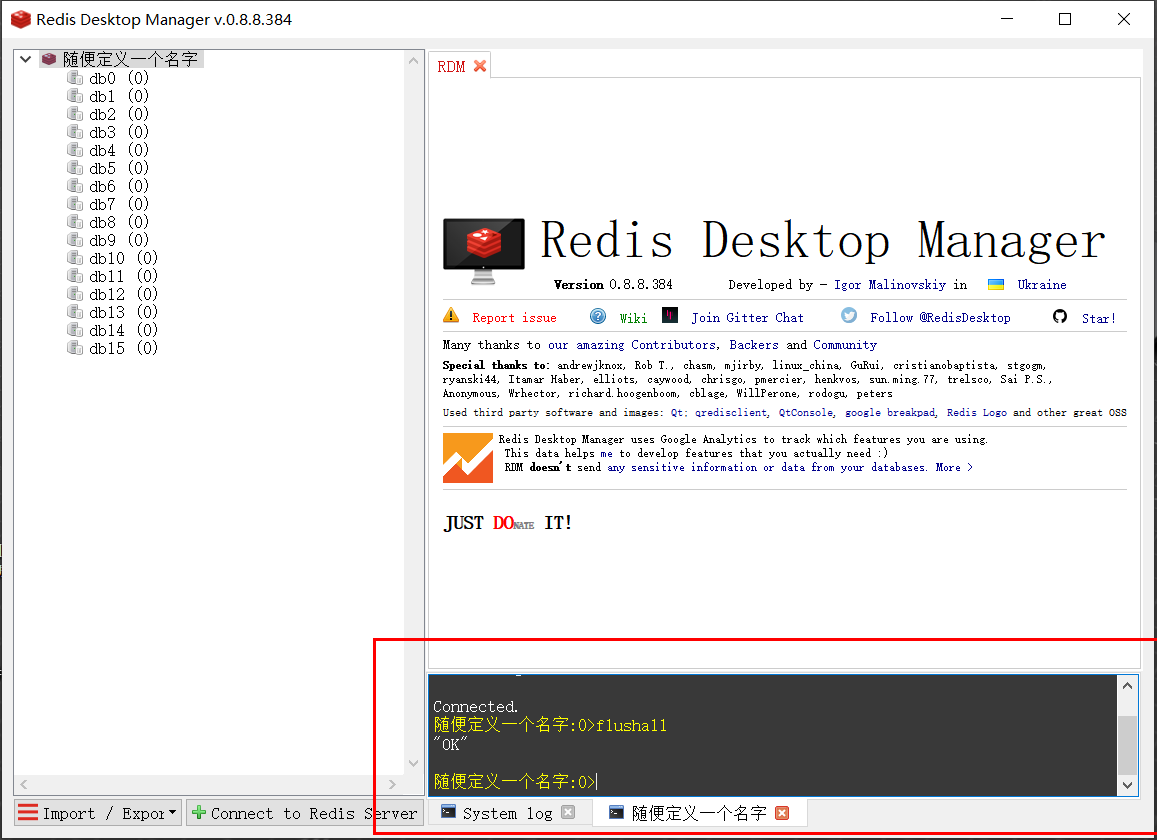Image resolution: width=1157 pixels, height=840 pixels.
Task: Click the red connection icon beside 随便定义一个名字
Action: tap(49, 59)
